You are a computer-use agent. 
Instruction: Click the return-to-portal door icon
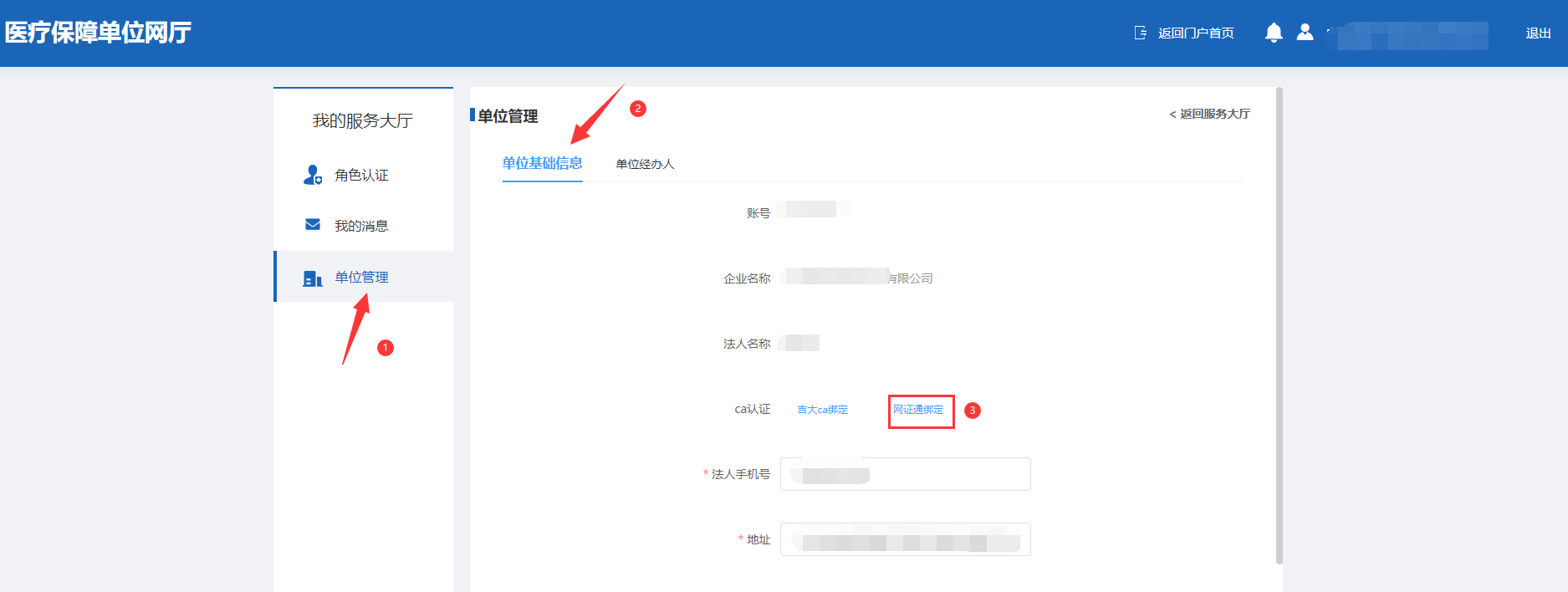pos(1141,33)
